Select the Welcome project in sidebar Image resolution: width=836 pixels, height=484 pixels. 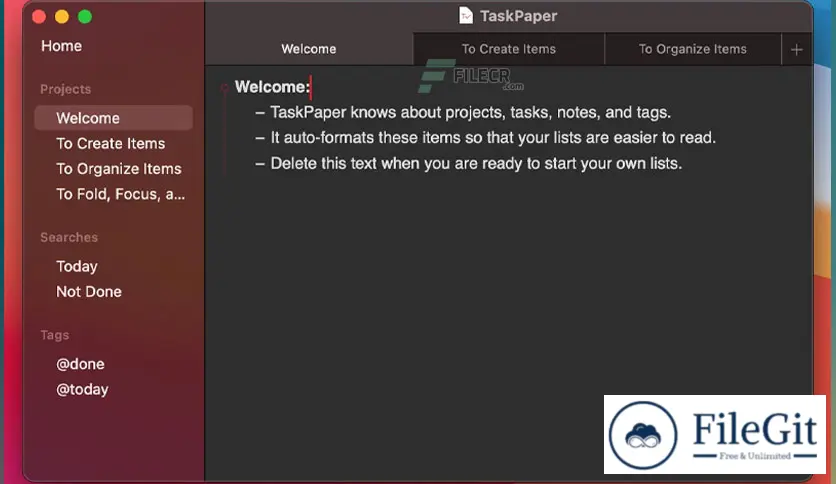[x=114, y=118]
